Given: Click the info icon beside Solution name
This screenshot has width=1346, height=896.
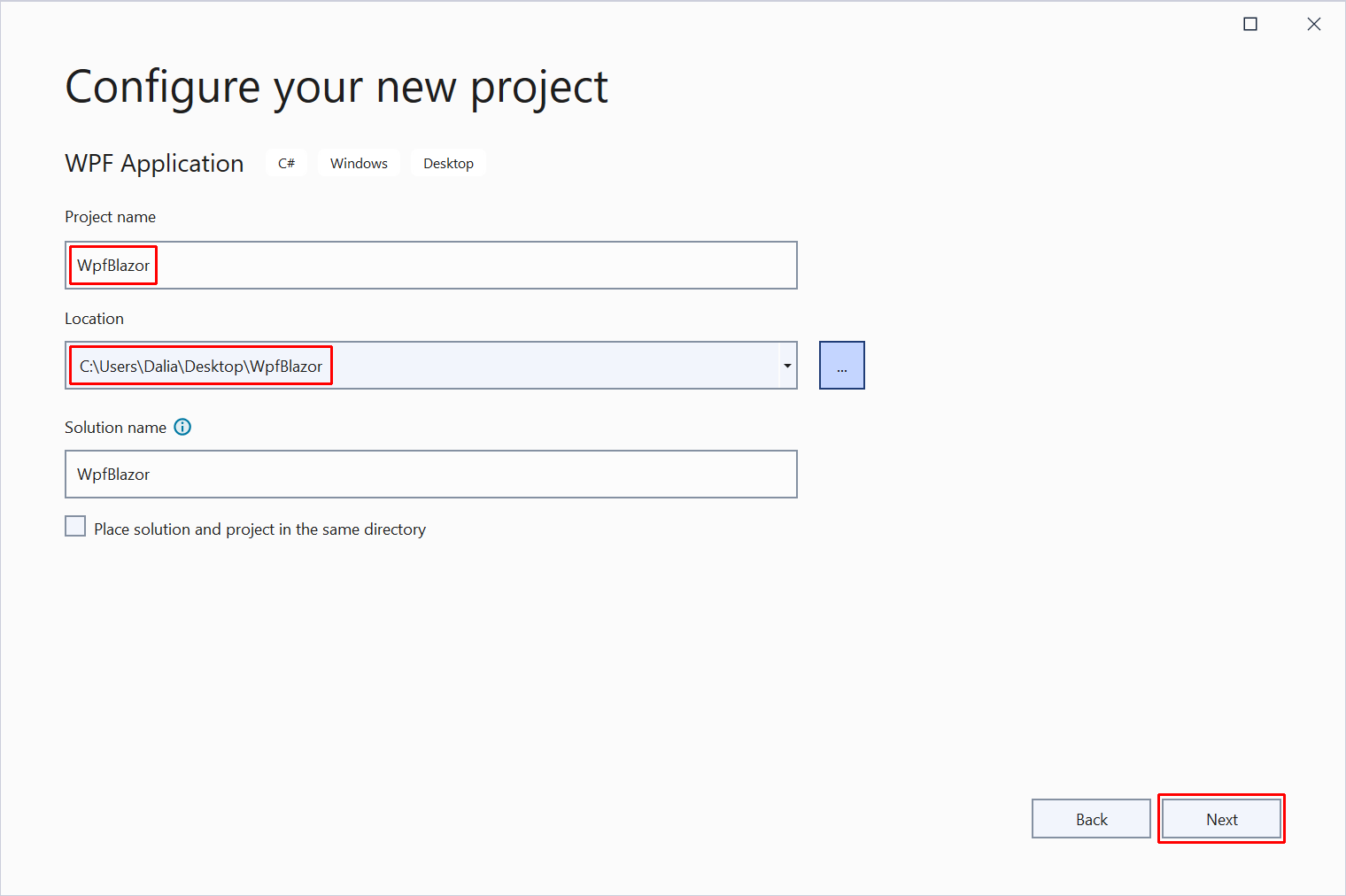Looking at the screenshot, I should coord(182,427).
